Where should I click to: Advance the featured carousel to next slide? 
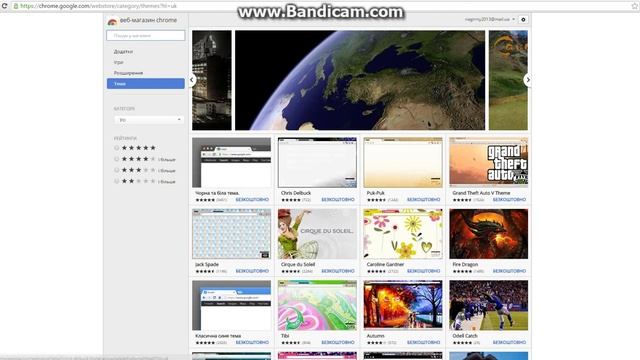coord(527,80)
